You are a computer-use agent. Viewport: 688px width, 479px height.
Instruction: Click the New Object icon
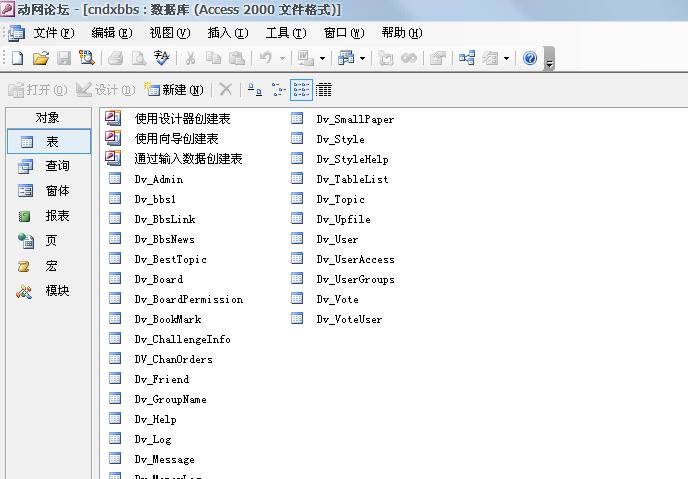click(x=490, y=58)
